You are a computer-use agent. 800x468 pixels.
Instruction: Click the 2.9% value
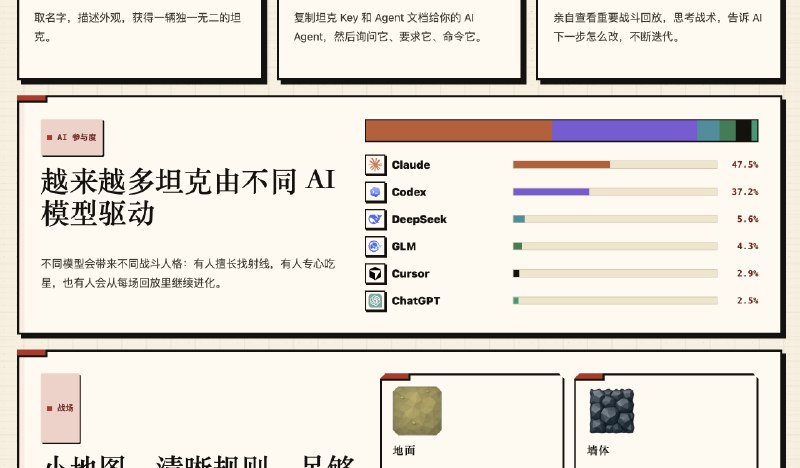(747, 274)
